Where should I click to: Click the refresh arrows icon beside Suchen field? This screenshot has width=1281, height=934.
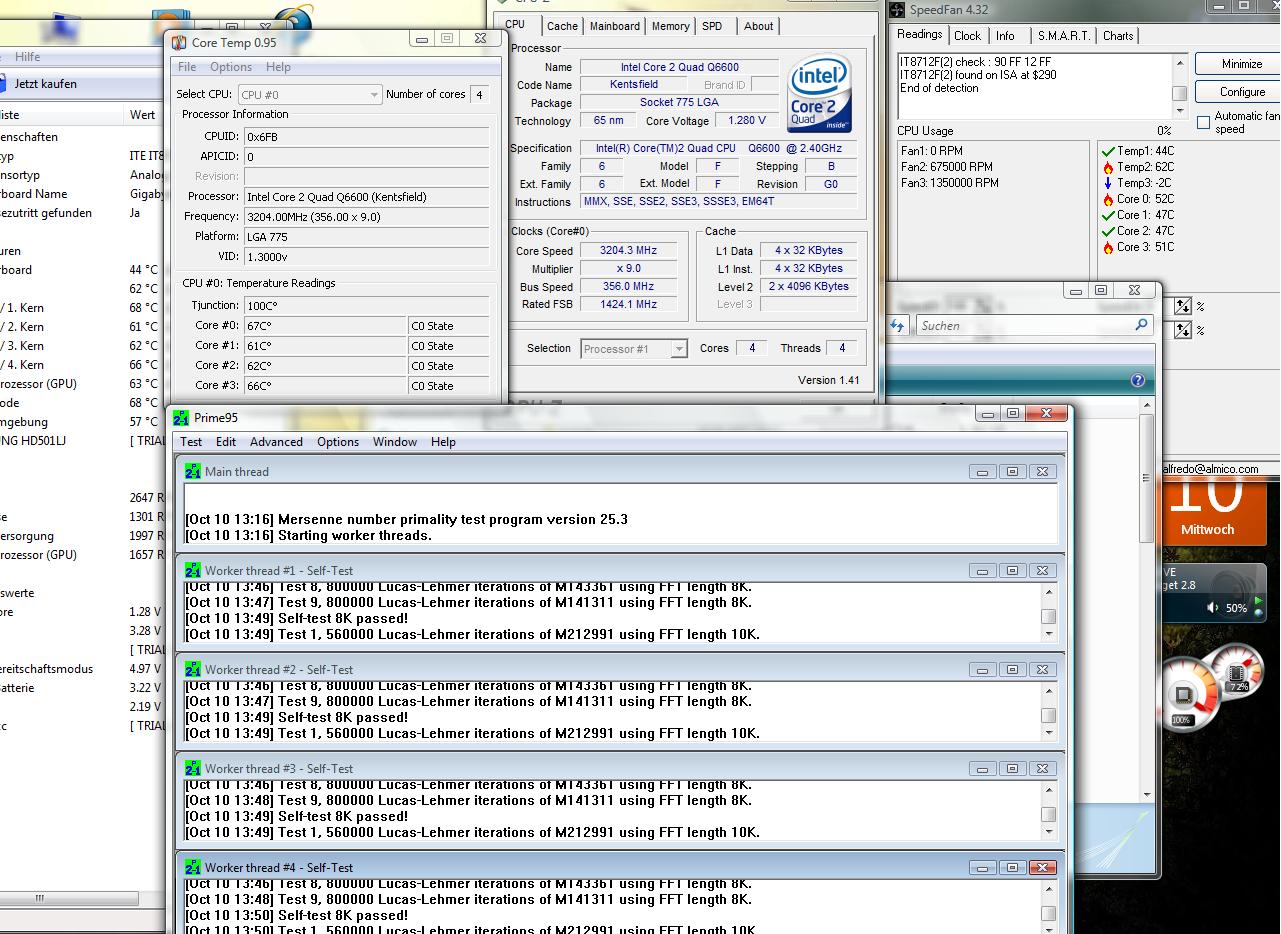[897, 326]
